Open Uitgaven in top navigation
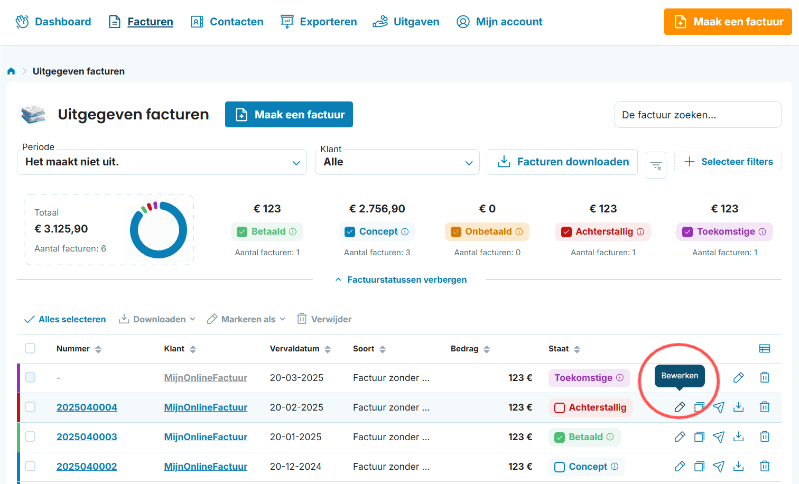The height and width of the screenshot is (484, 799). click(406, 22)
